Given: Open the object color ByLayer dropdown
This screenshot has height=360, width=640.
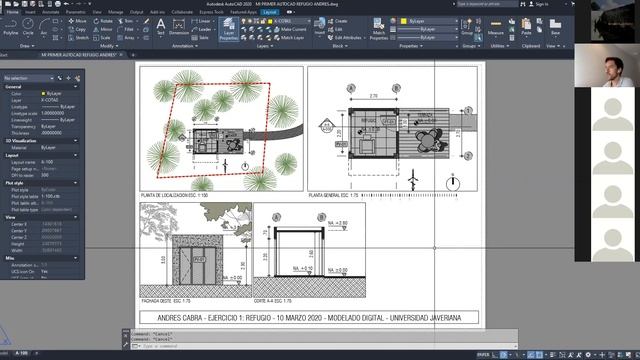Looking at the screenshot, I should point(429,21).
